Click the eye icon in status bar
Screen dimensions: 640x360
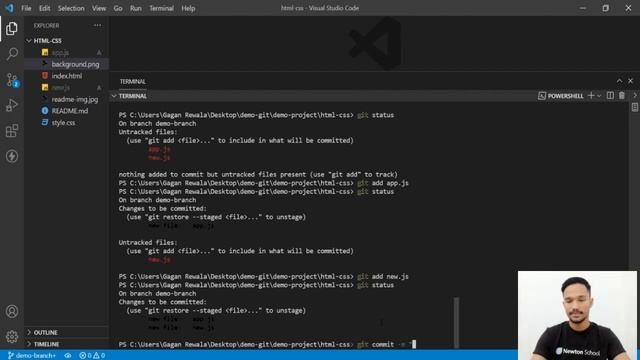point(68,356)
